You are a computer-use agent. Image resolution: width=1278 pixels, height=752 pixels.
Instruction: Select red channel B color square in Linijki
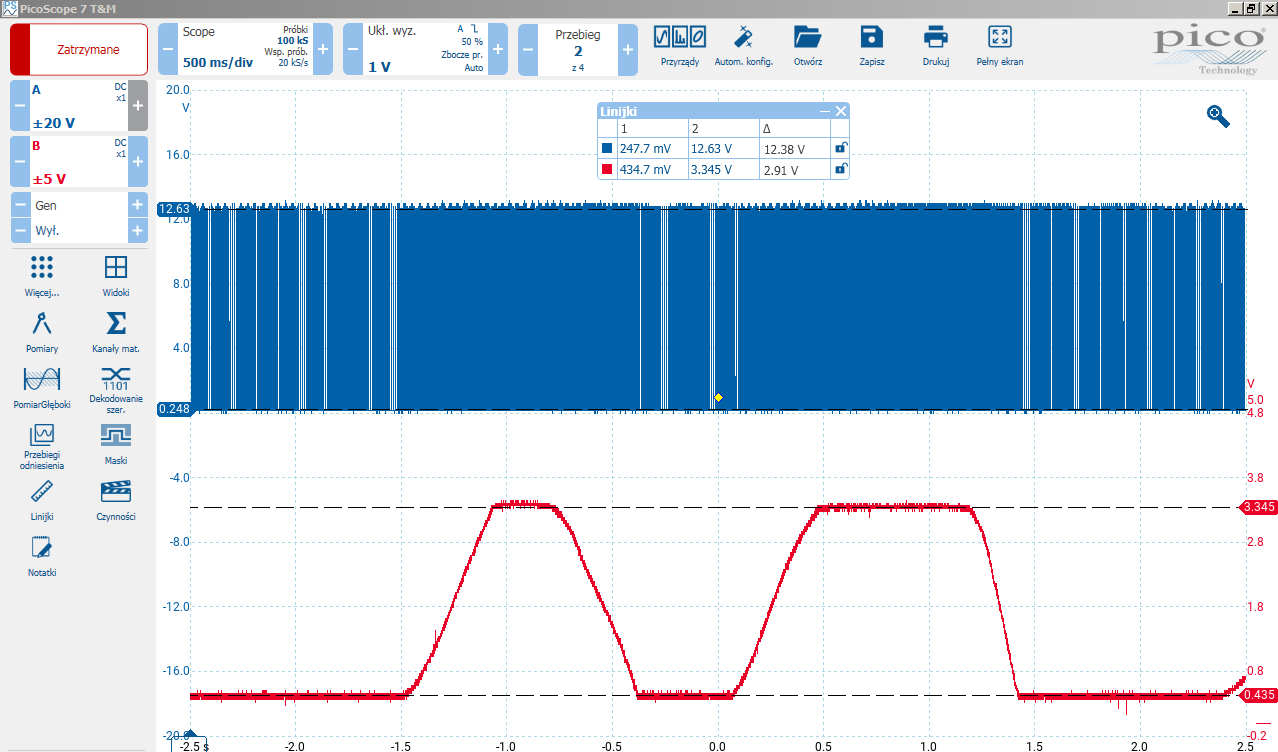pos(607,169)
